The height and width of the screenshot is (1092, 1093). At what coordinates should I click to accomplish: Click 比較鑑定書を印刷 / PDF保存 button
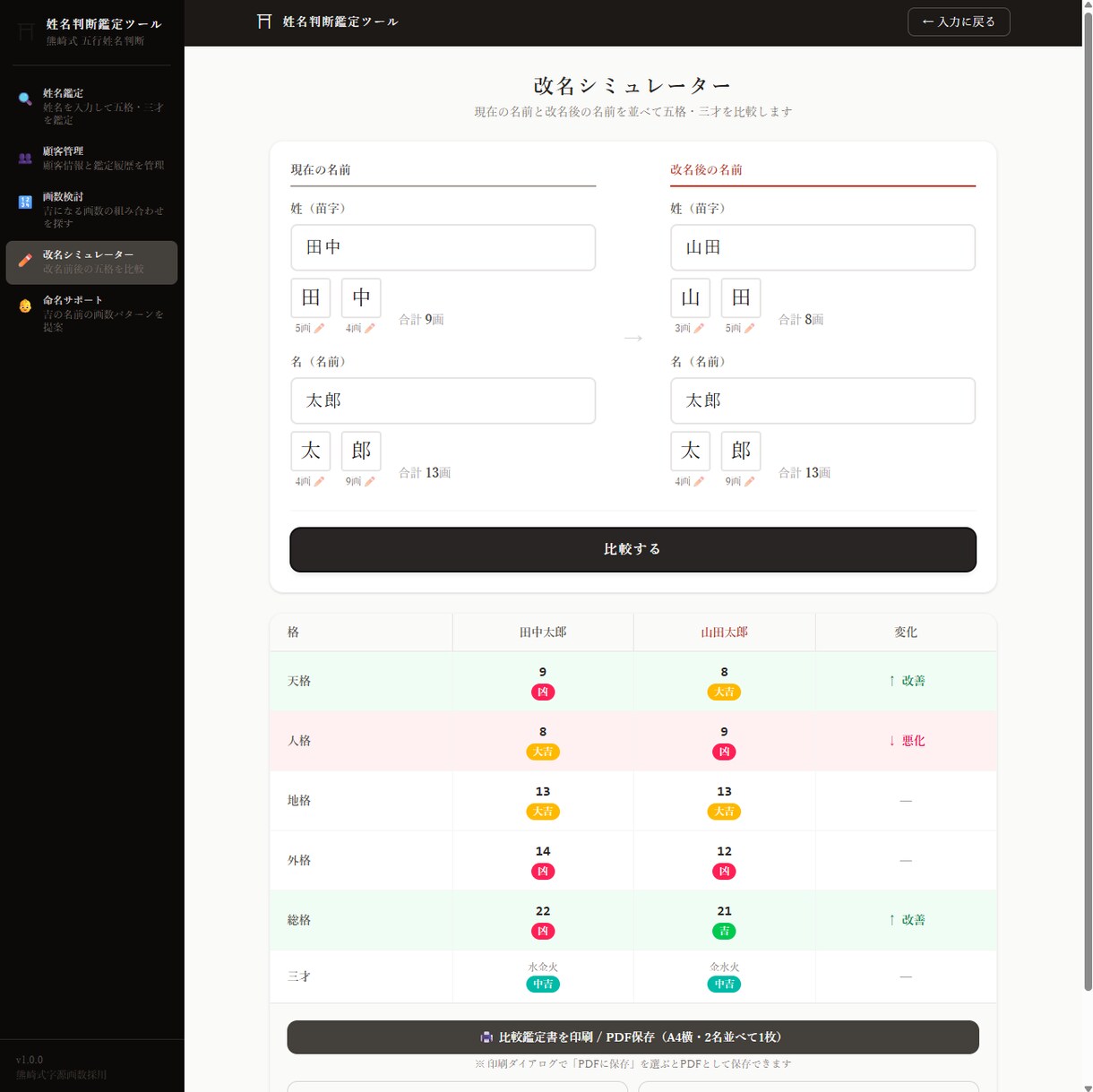(x=633, y=1036)
